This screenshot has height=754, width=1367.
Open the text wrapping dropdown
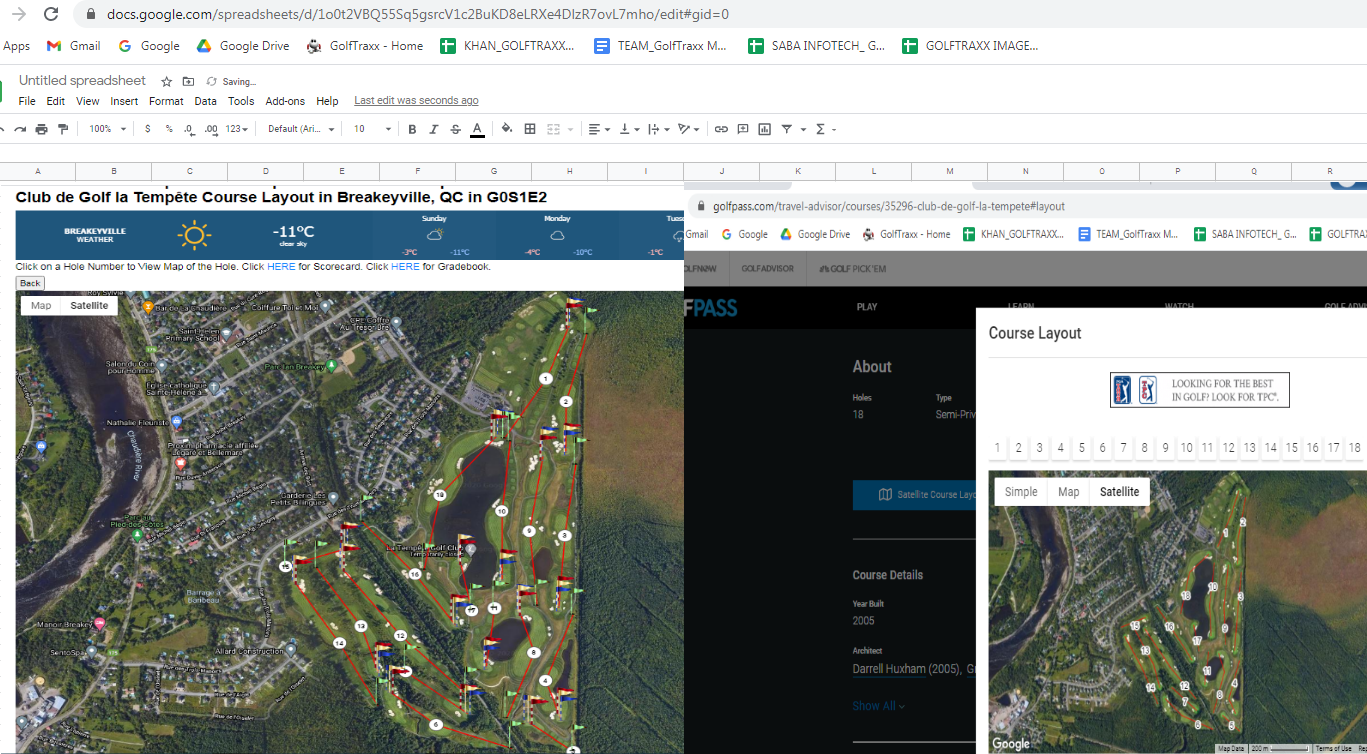pyautogui.click(x=658, y=129)
